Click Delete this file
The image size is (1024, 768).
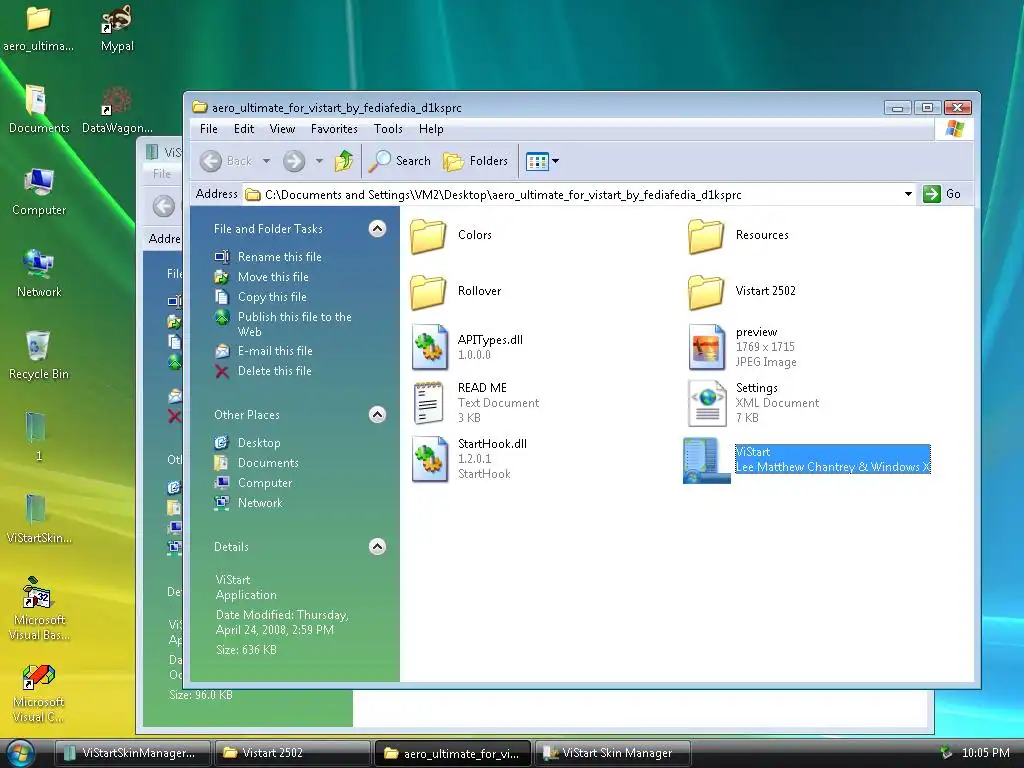274,371
